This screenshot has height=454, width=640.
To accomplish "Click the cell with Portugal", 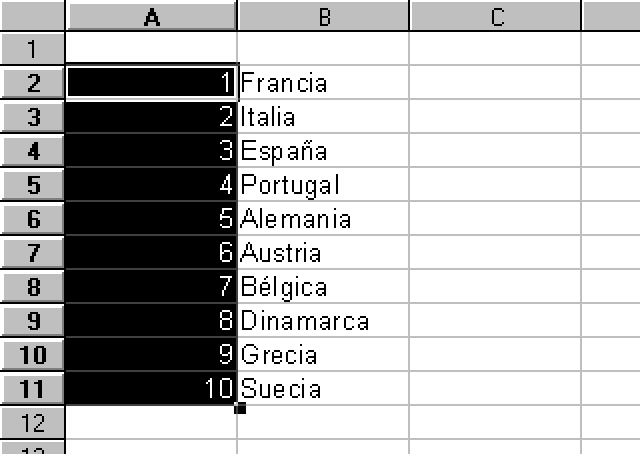I will 323,185.
